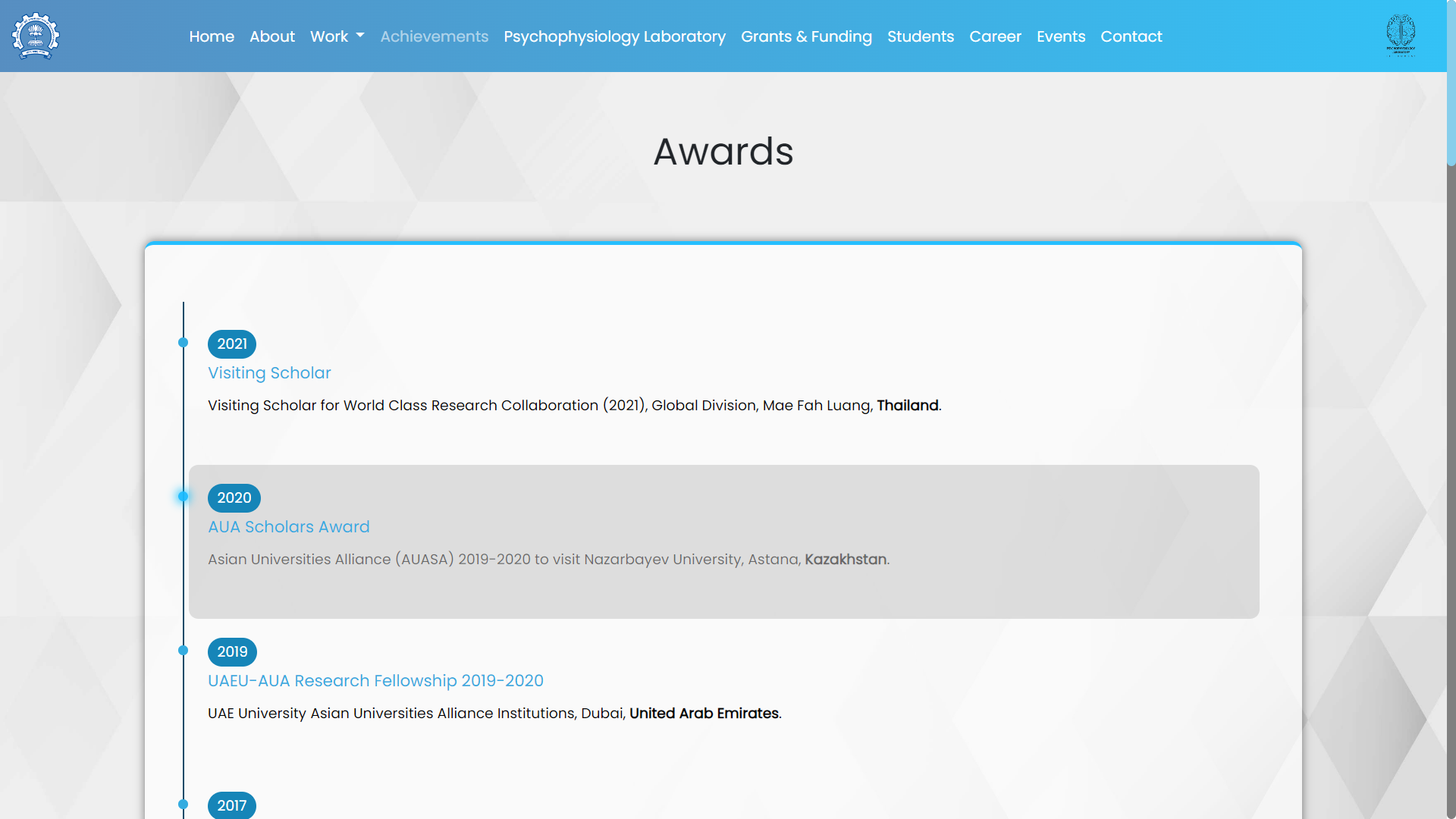The image size is (1456, 819).
Task: Open the Students page
Action: point(921,36)
